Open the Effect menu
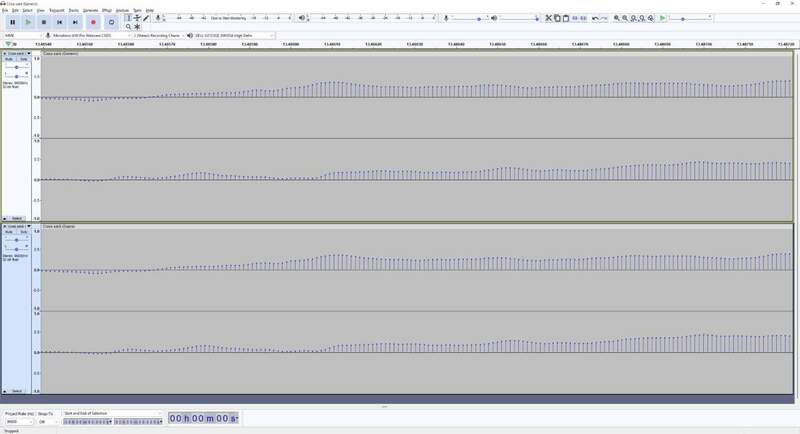The height and width of the screenshot is (434, 800). pos(106,10)
